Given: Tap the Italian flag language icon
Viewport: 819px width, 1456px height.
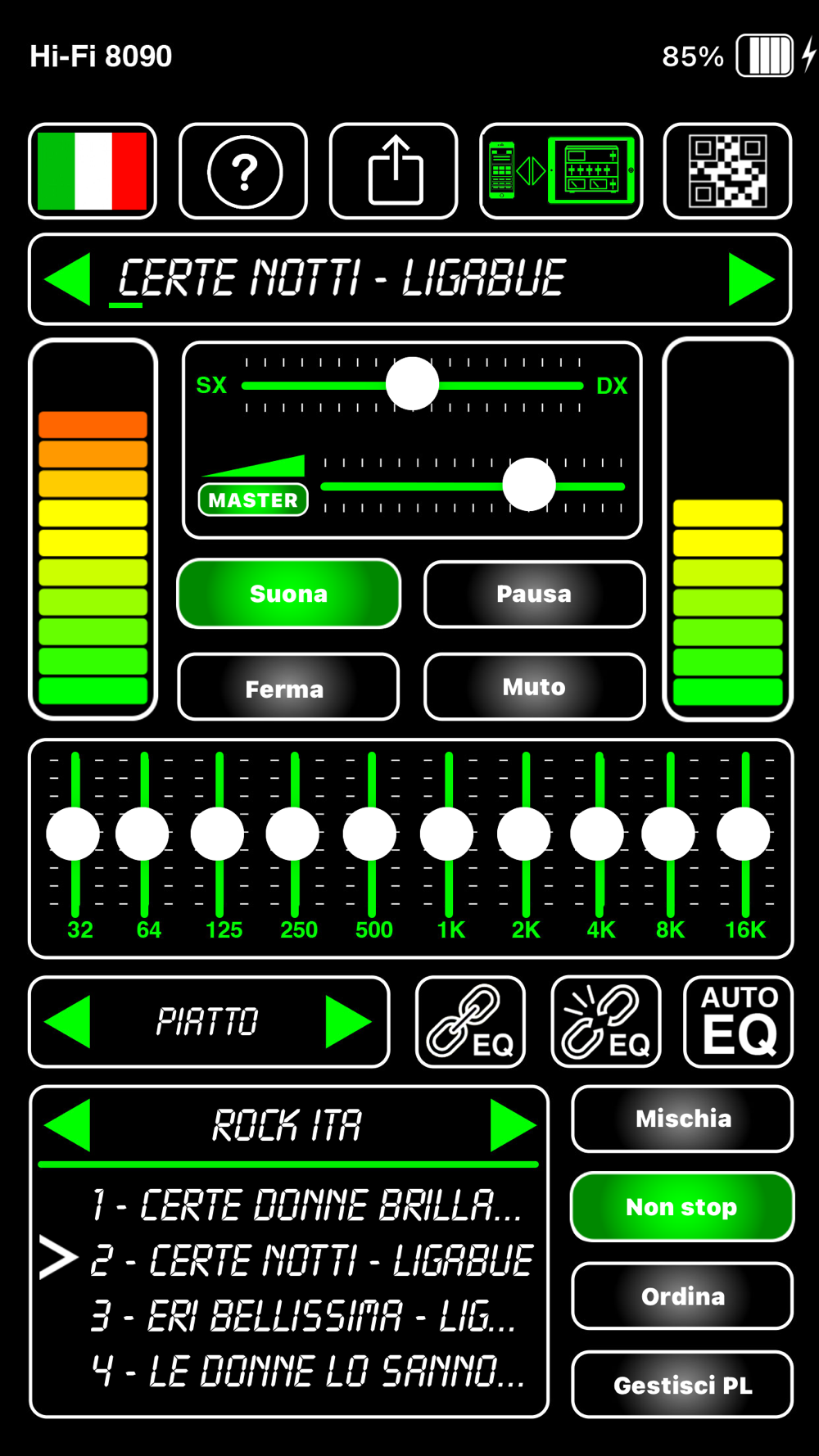Looking at the screenshot, I should 93,171.
